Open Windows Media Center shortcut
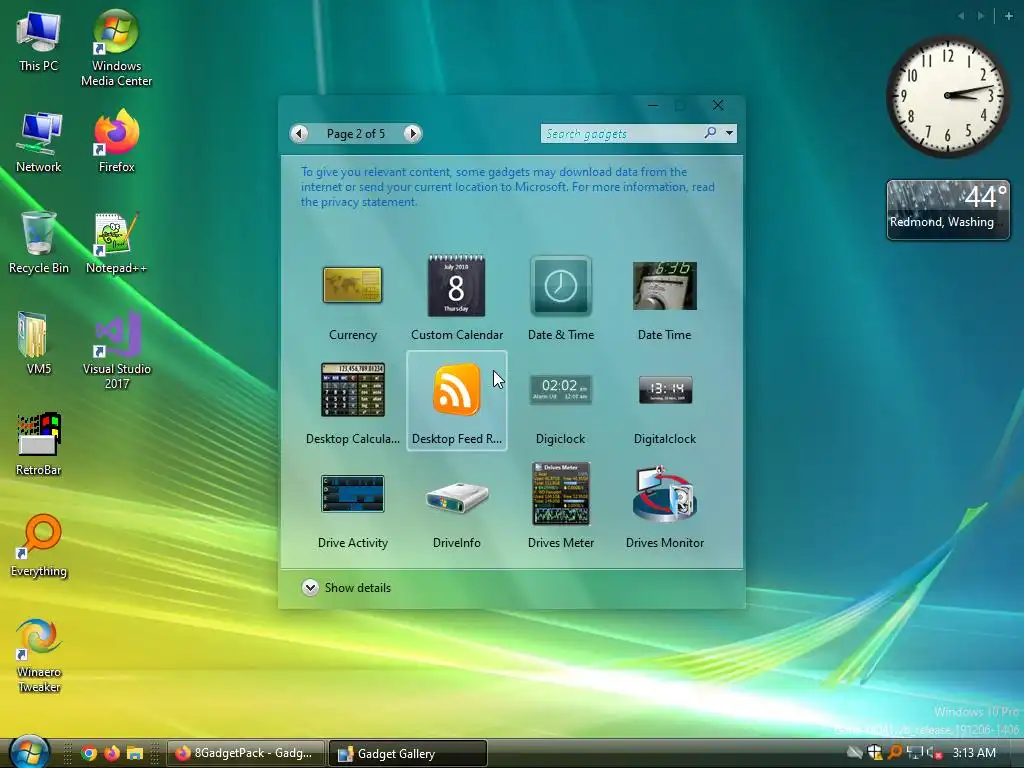 (116, 49)
